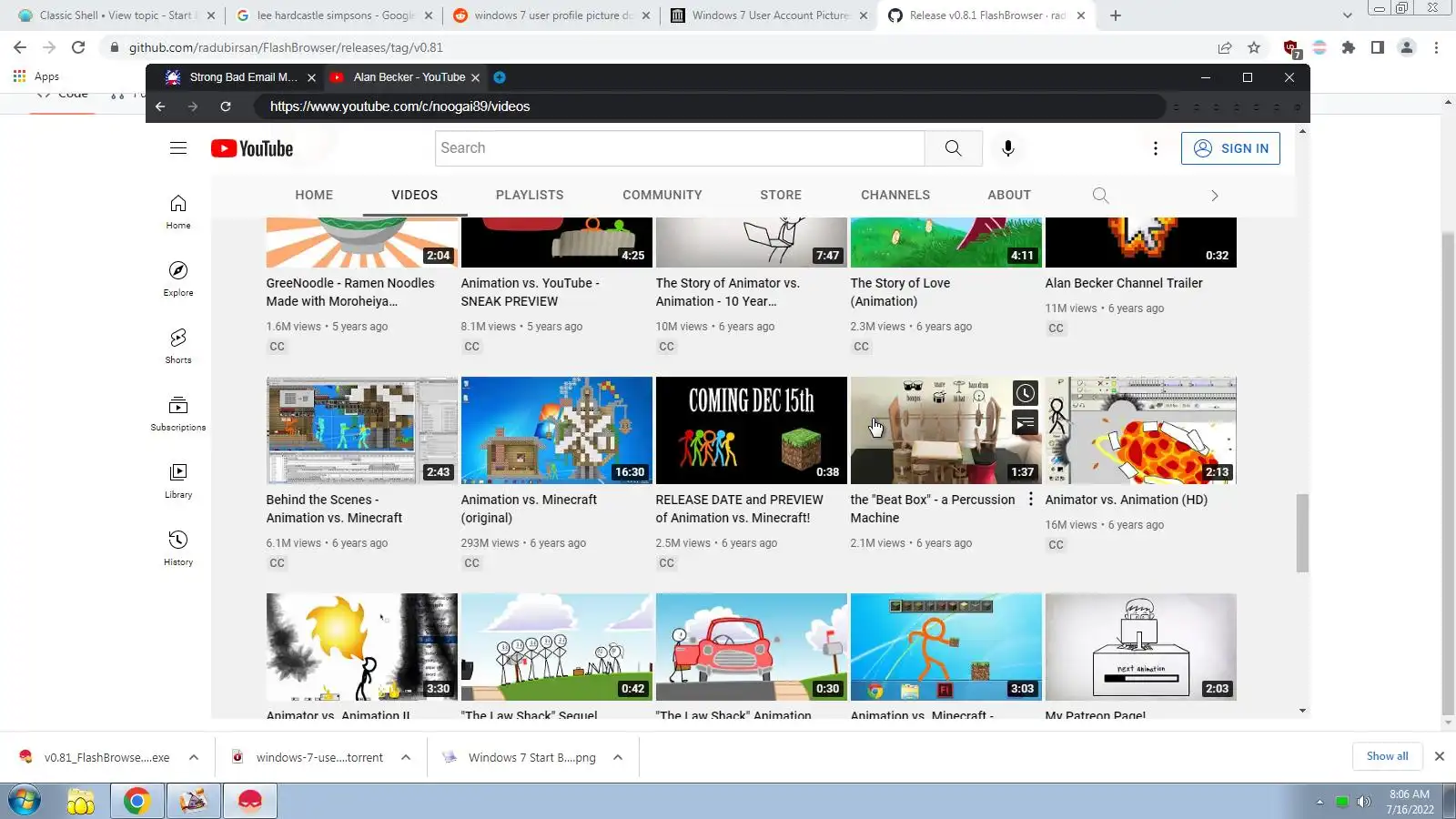Open the Windows Start menu

(x=25, y=801)
